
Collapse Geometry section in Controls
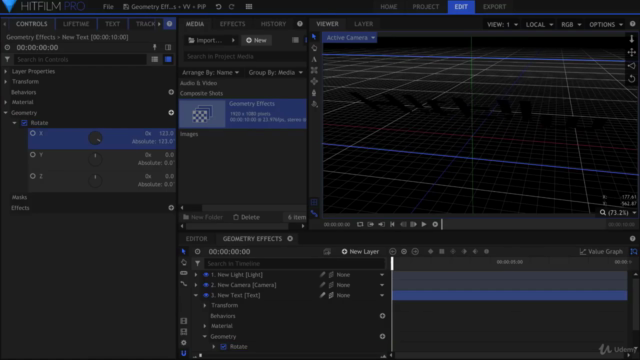(6, 113)
